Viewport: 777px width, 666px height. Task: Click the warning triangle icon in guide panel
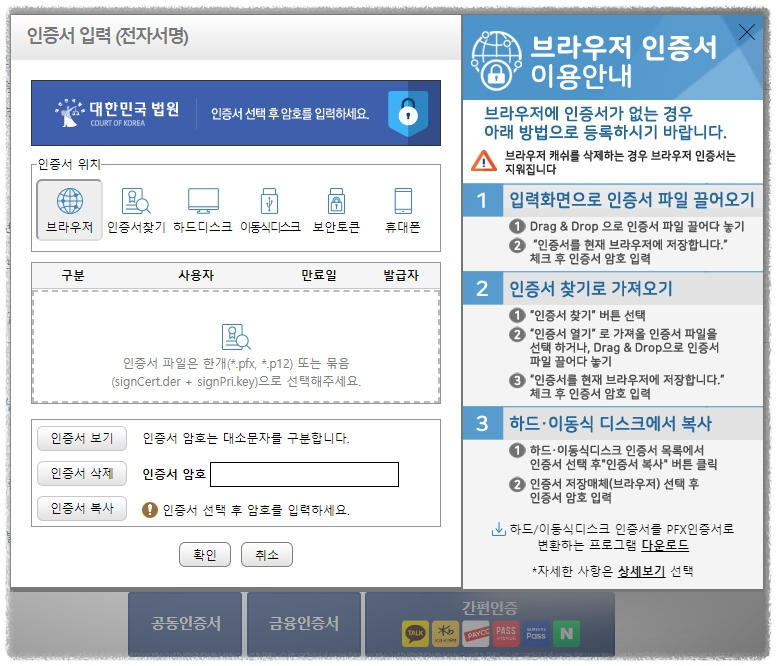pyautogui.click(x=484, y=161)
